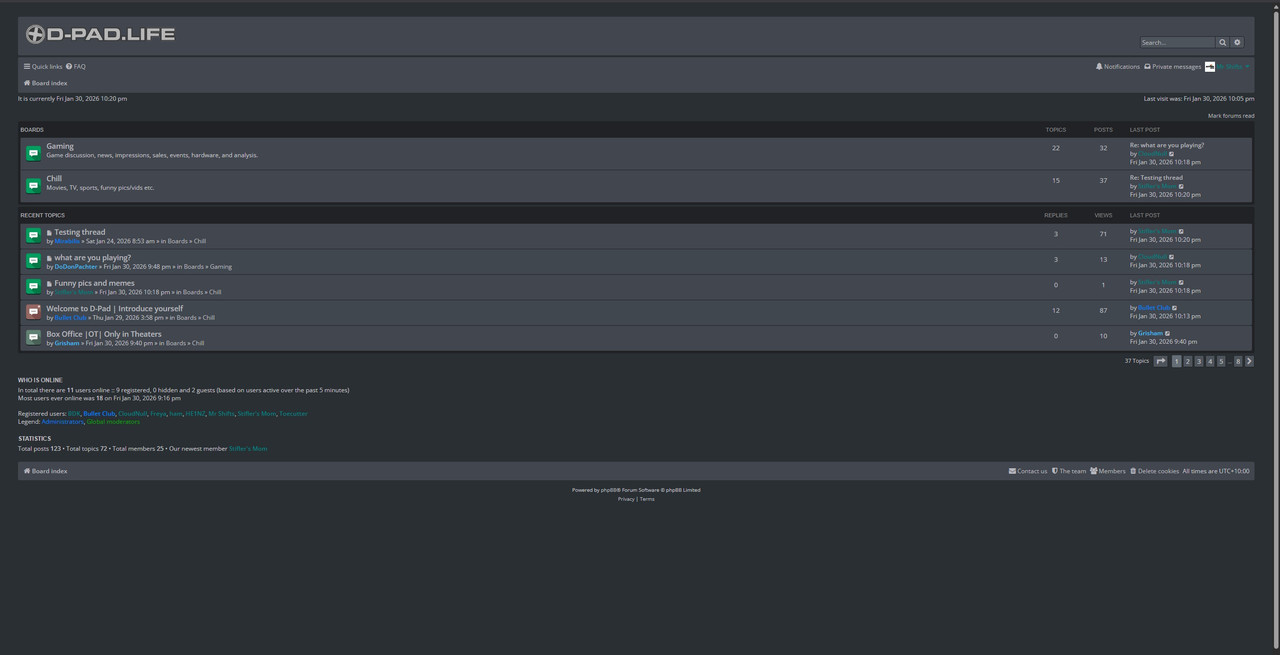Open DoDonPachter's profile from topic author

(76, 267)
